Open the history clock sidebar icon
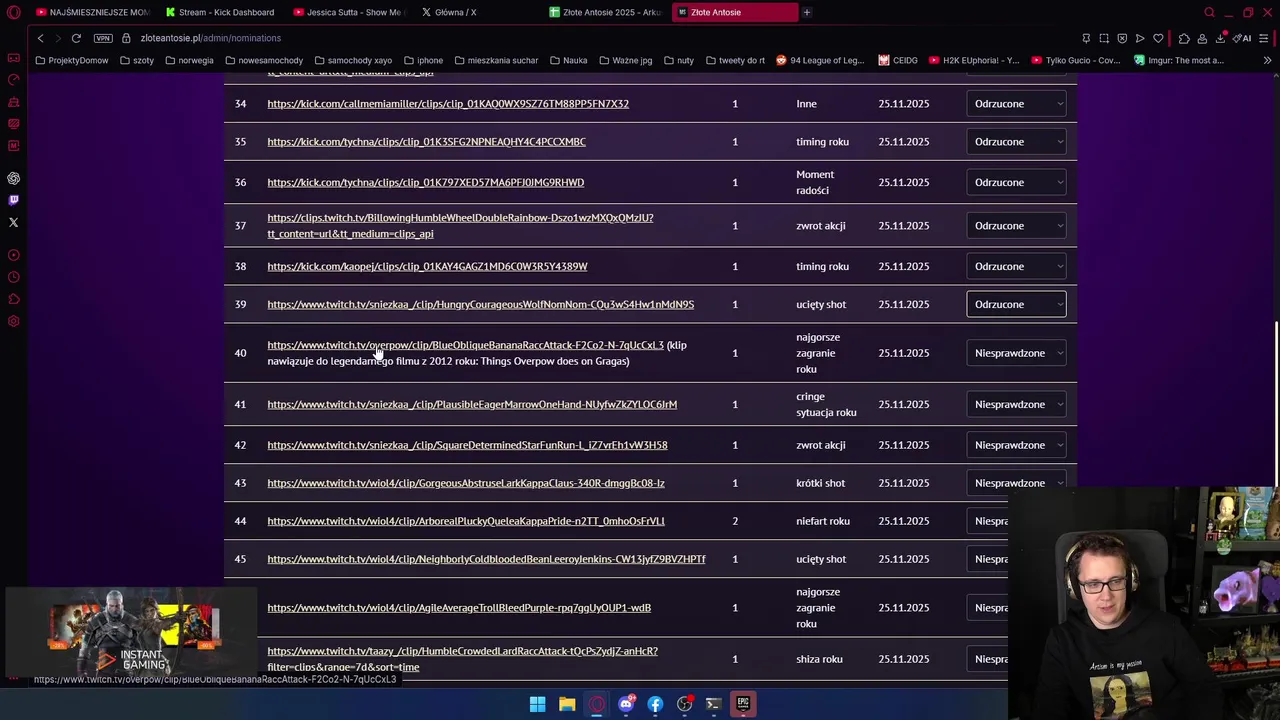 pos(13,277)
